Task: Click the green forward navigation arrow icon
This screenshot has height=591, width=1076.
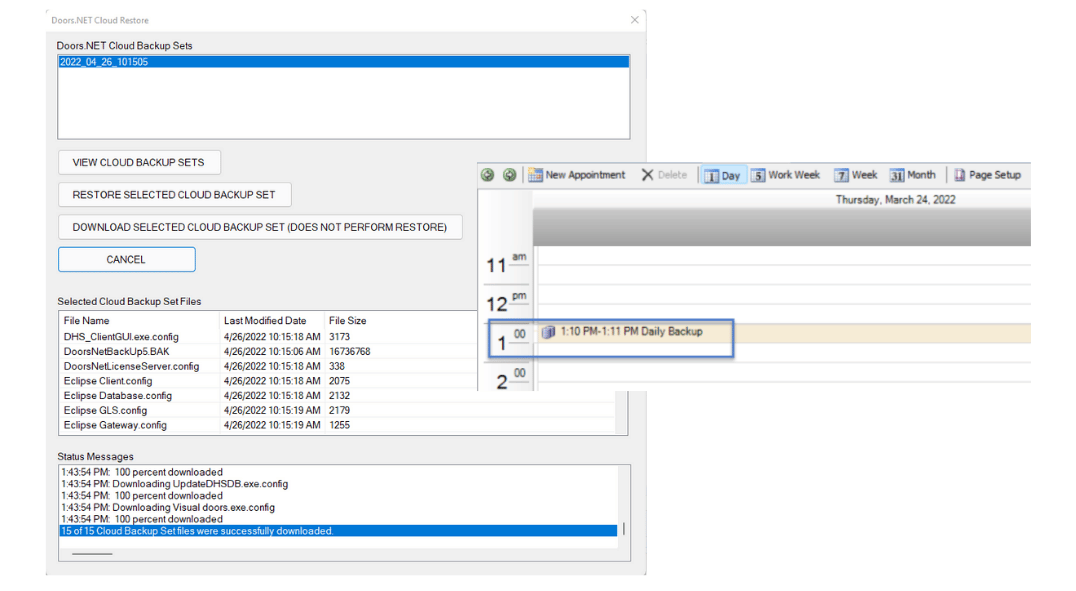Action: point(510,175)
